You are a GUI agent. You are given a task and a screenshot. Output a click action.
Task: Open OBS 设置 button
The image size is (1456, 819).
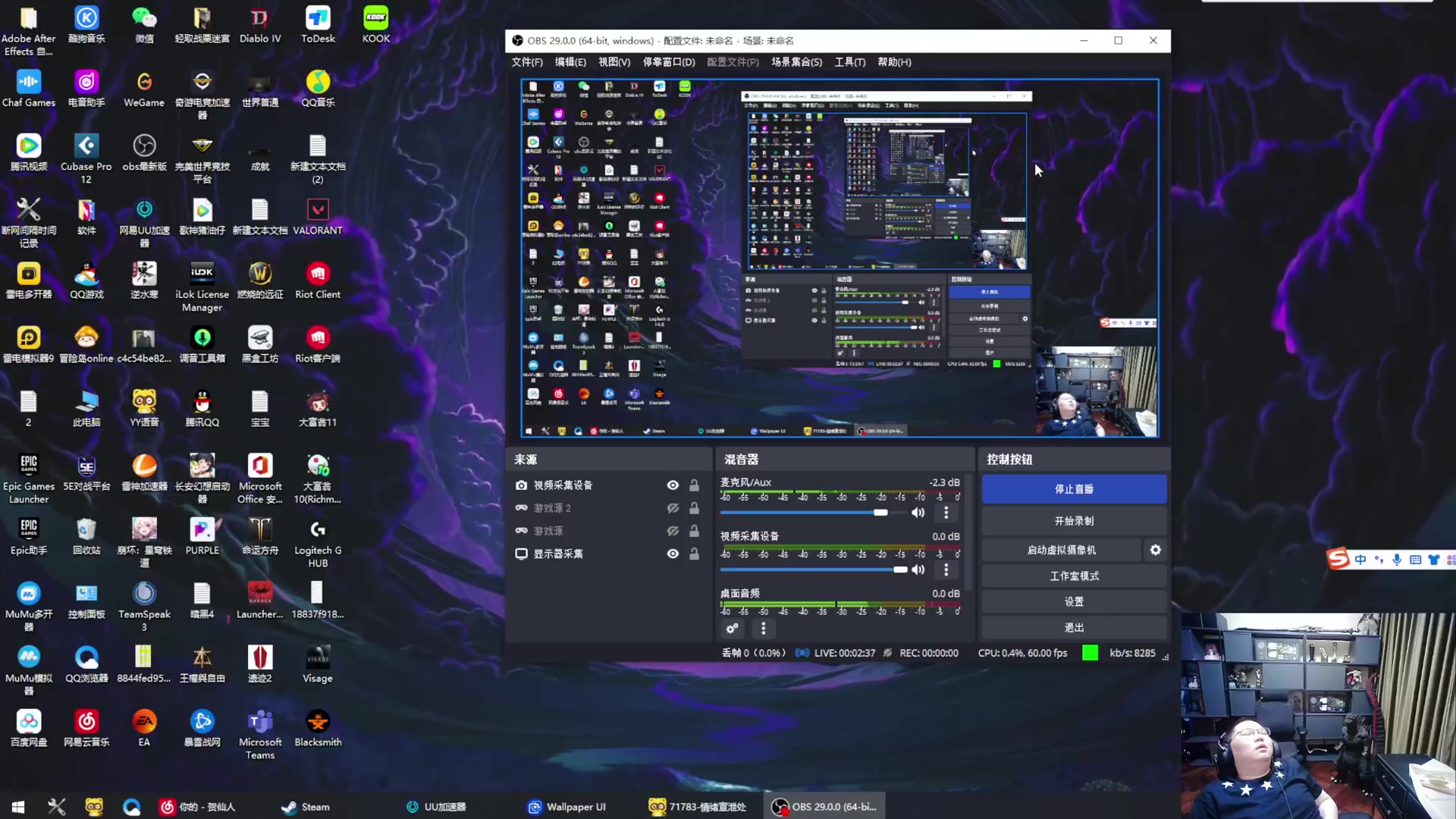pyautogui.click(x=1074, y=602)
